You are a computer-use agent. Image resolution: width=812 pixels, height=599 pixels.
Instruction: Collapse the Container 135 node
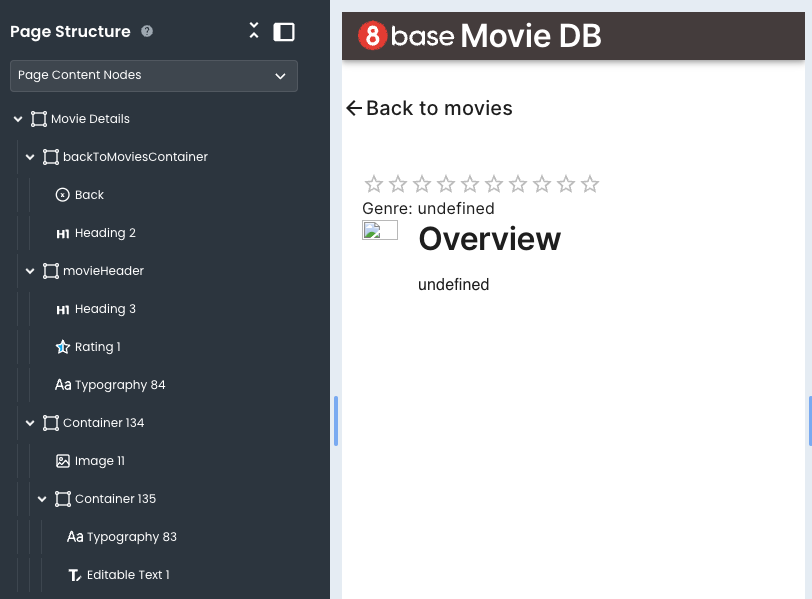(x=42, y=499)
